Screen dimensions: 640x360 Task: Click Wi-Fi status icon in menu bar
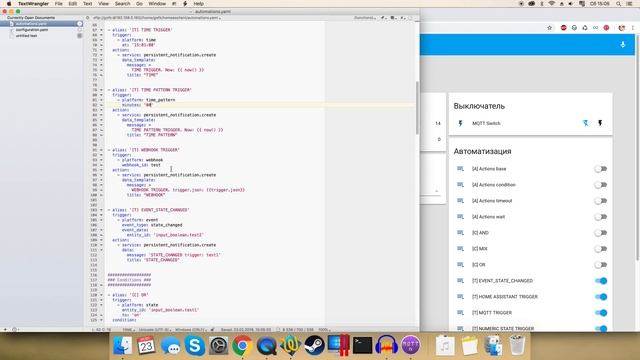tap(551, 4)
